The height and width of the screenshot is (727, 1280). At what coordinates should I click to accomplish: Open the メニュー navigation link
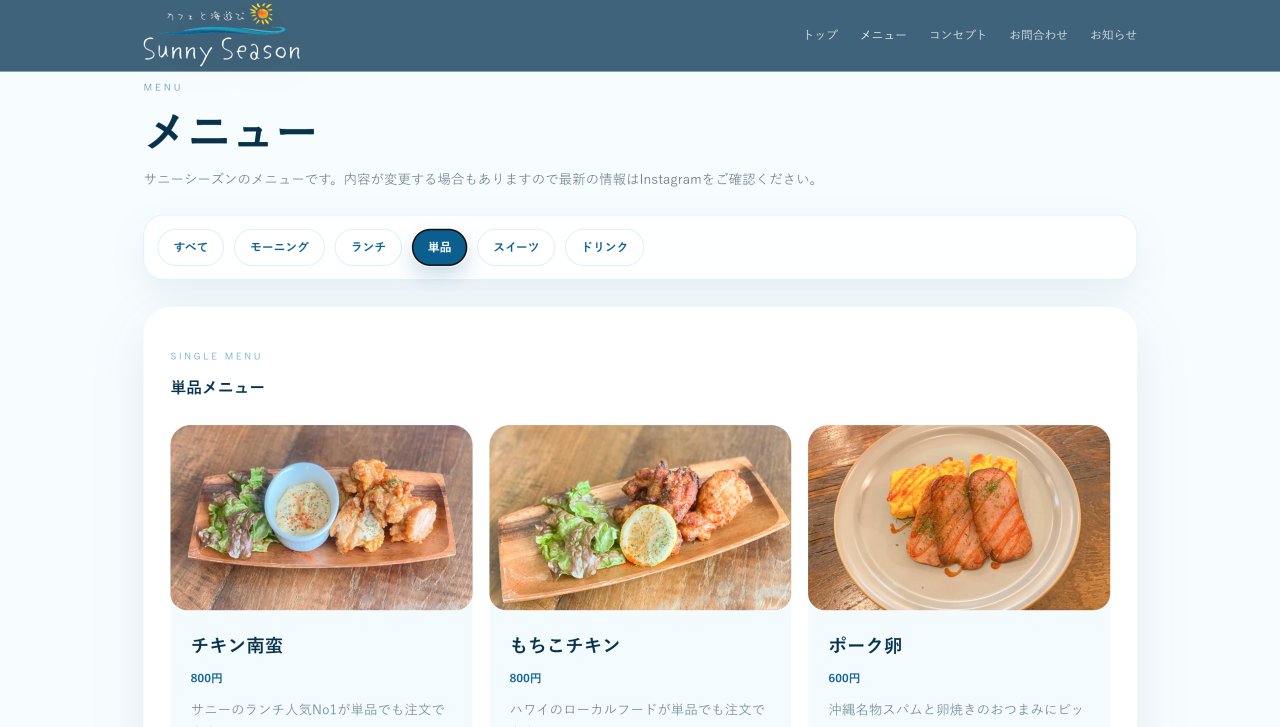(883, 35)
